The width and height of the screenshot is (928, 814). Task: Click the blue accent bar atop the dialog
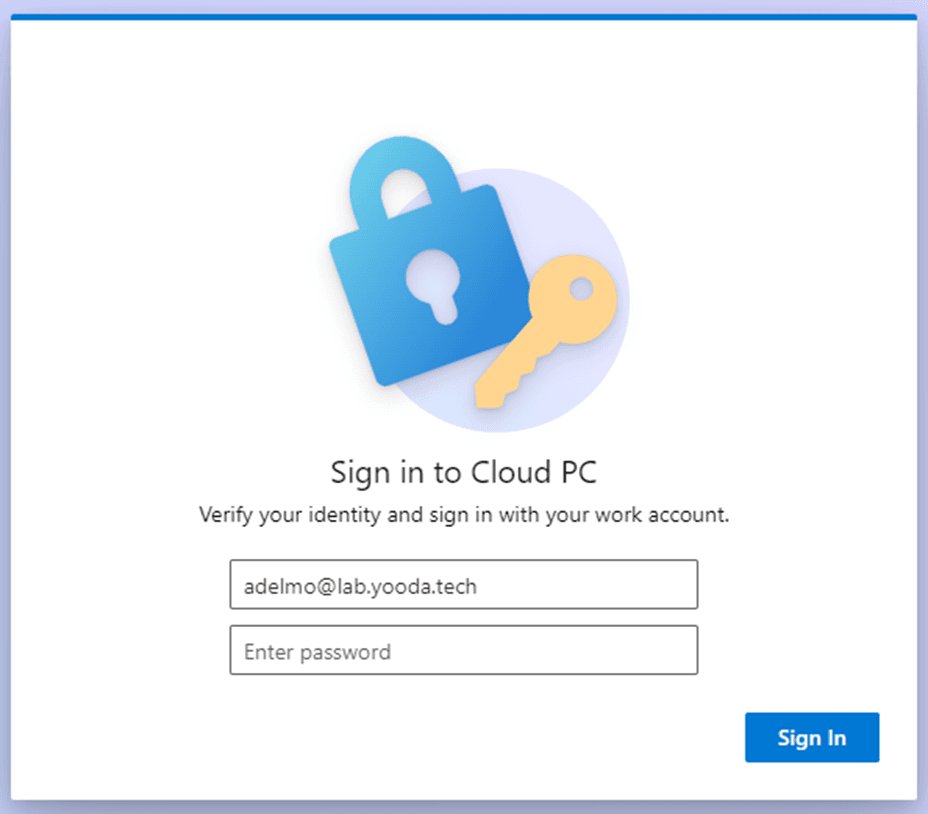point(464,17)
